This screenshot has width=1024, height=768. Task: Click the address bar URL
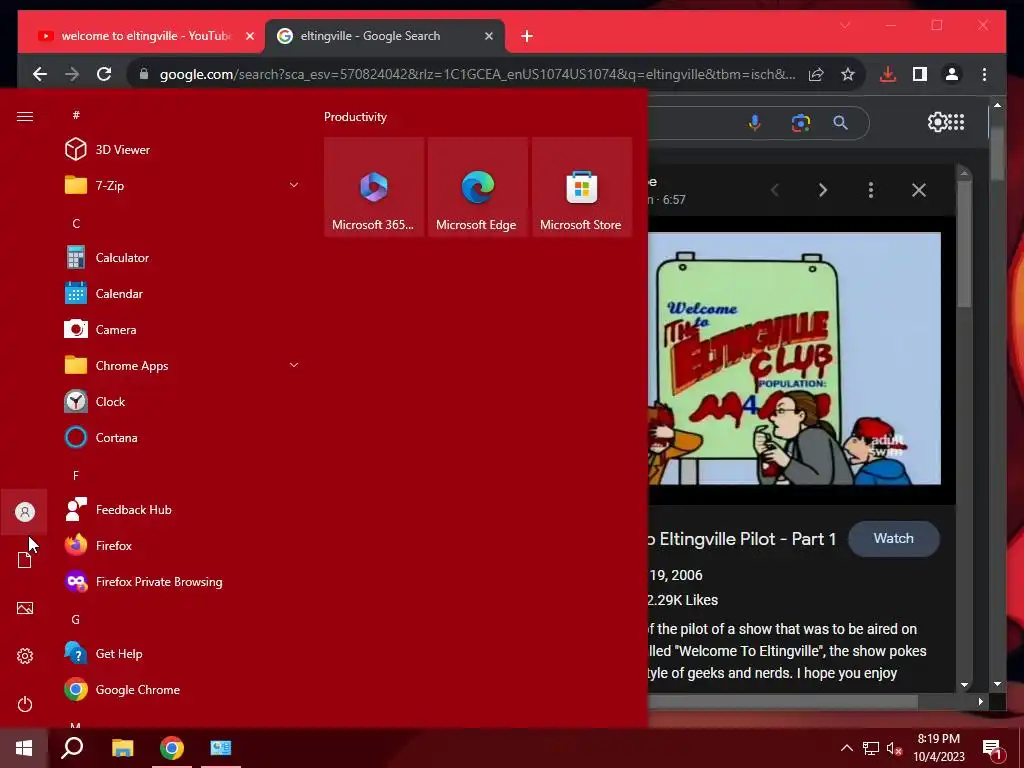click(x=477, y=74)
